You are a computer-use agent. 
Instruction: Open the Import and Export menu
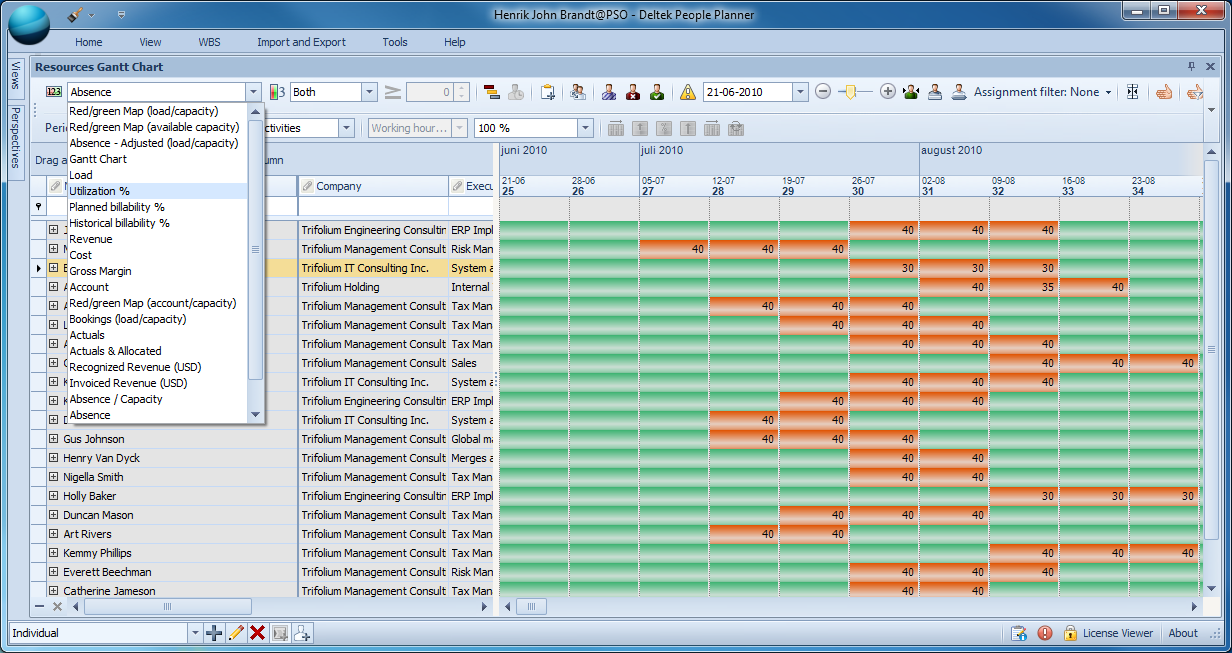pyautogui.click(x=301, y=42)
